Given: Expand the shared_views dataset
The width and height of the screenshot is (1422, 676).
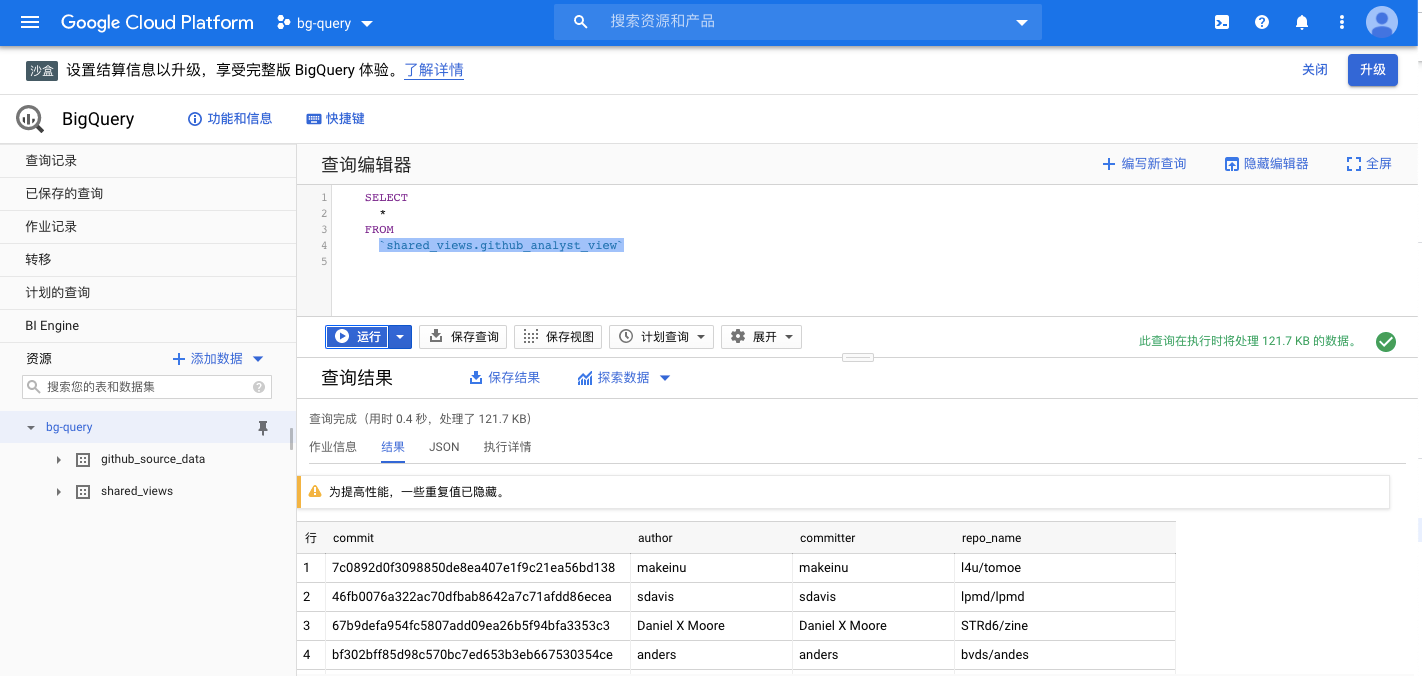Looking at the screenshot, I should tap(58, 492).
